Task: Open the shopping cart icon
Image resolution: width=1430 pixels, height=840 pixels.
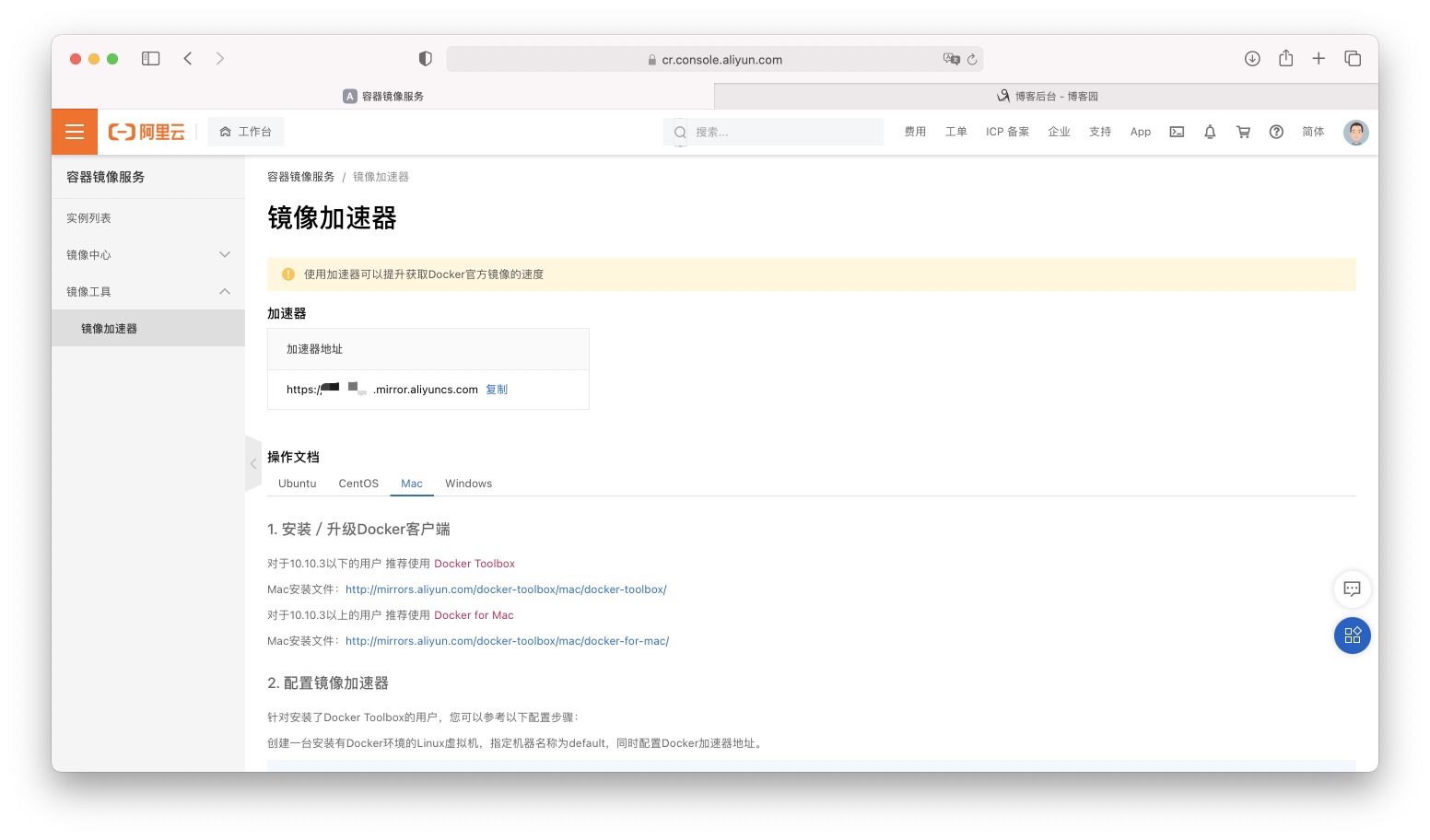Action: pos(1243,132)
